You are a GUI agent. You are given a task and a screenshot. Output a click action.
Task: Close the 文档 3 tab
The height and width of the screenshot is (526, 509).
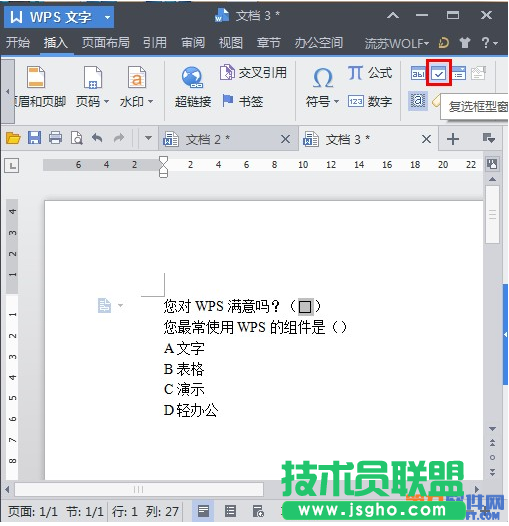pyautogui.click(x=426, y=139)
